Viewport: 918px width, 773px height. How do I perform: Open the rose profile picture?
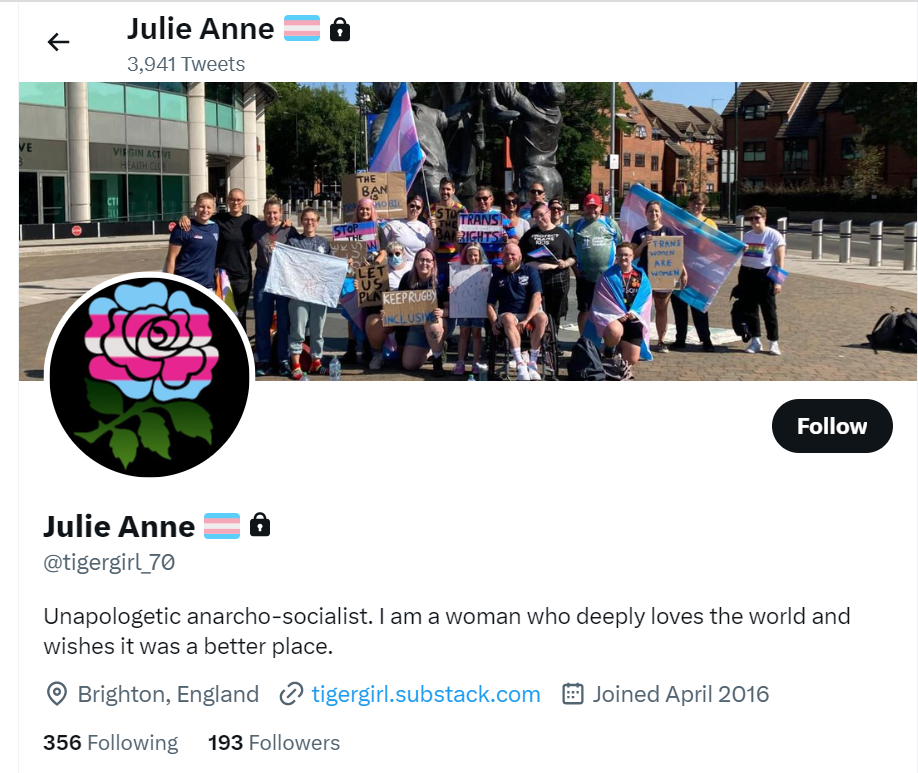149,375
